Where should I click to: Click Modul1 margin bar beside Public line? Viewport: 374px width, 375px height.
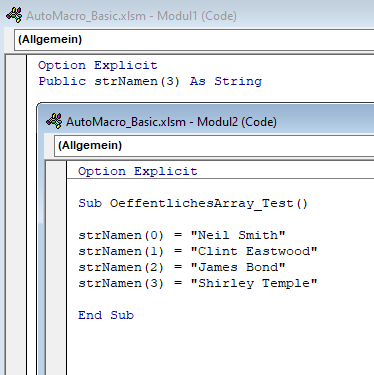pyautogui.click(x=16, y=81)
